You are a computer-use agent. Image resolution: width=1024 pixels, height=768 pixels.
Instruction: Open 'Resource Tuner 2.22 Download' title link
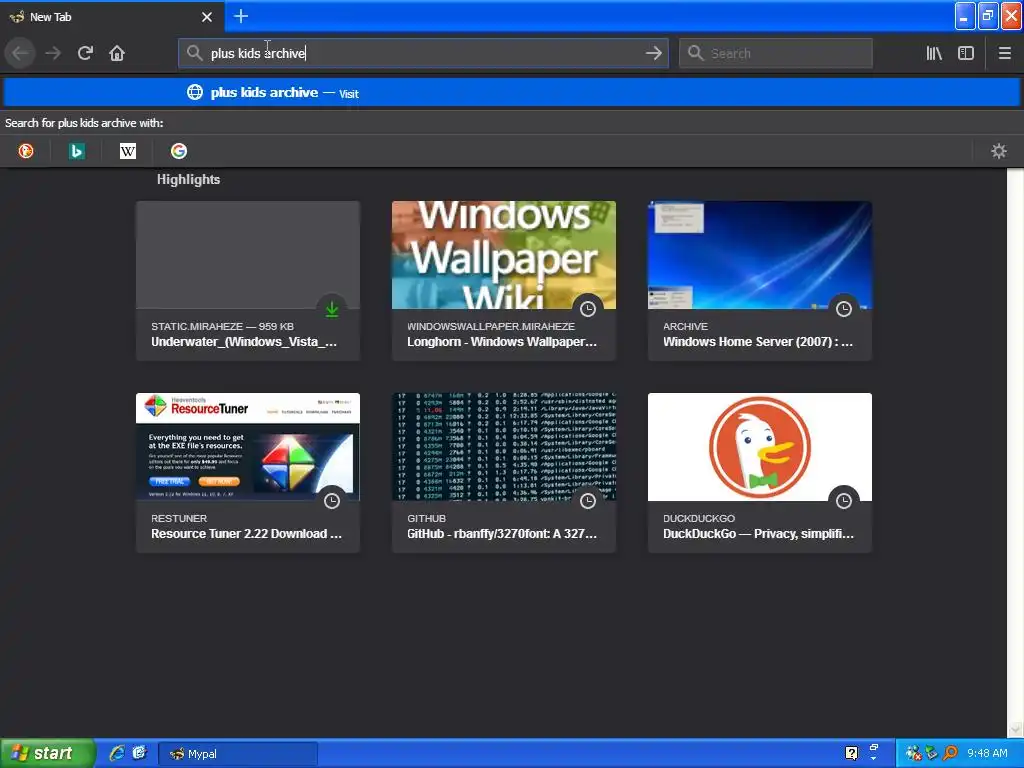pyautogui.click(x=246, y=534)
